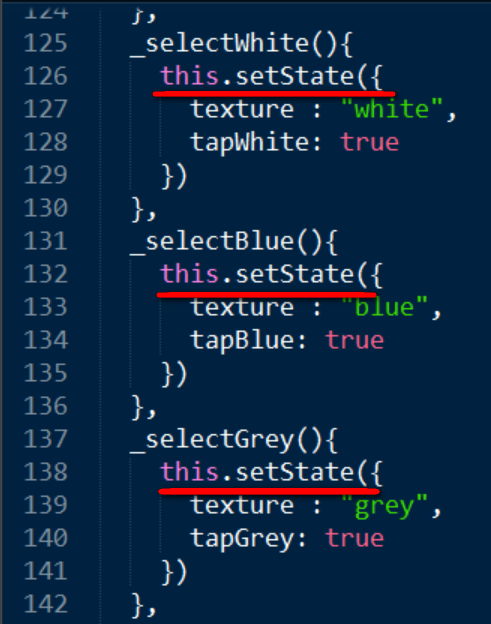
Task: Click this.setState on line 132
Action: coord(257,274)
